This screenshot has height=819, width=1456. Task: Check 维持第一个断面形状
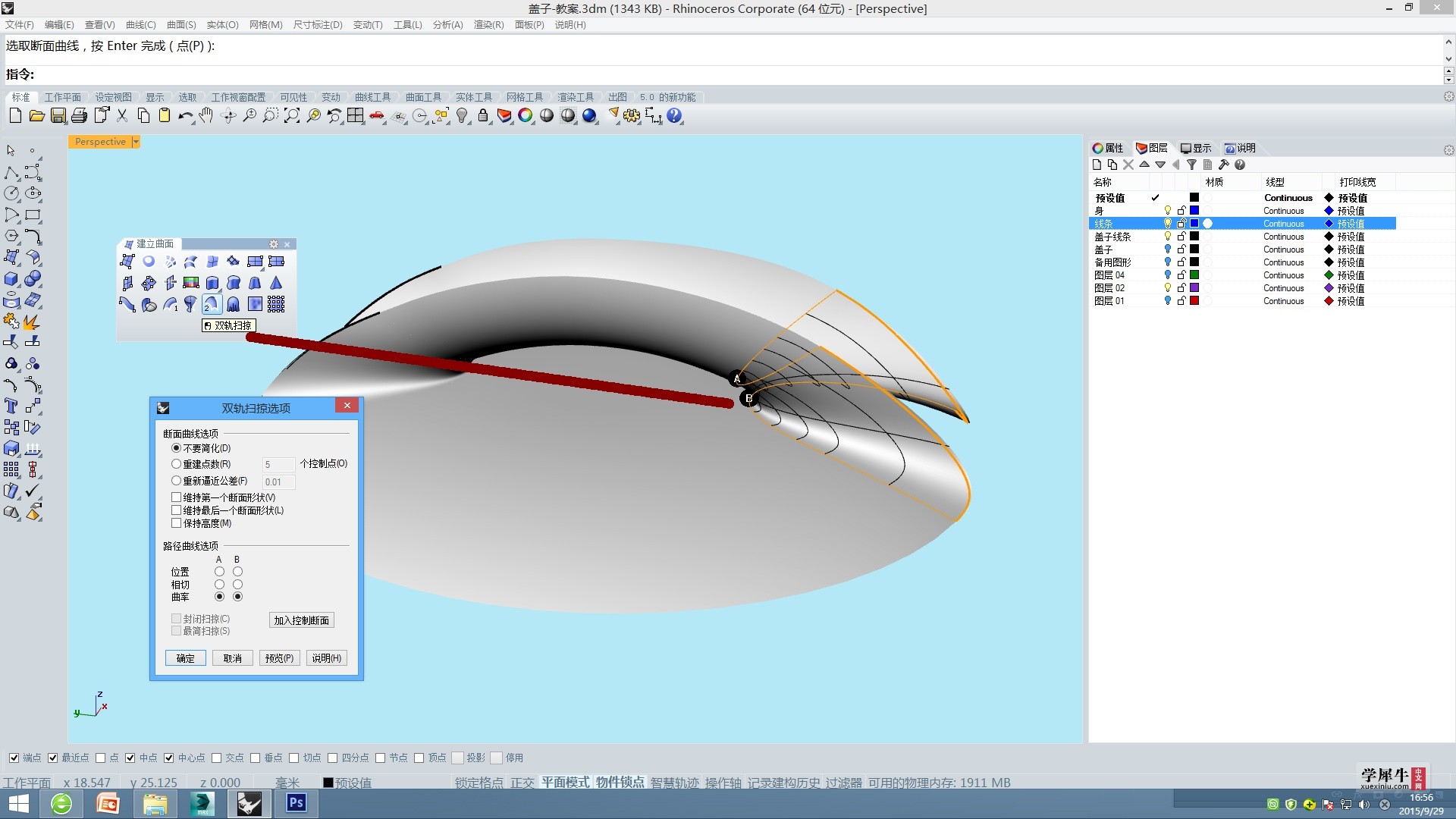coord(176,497)
